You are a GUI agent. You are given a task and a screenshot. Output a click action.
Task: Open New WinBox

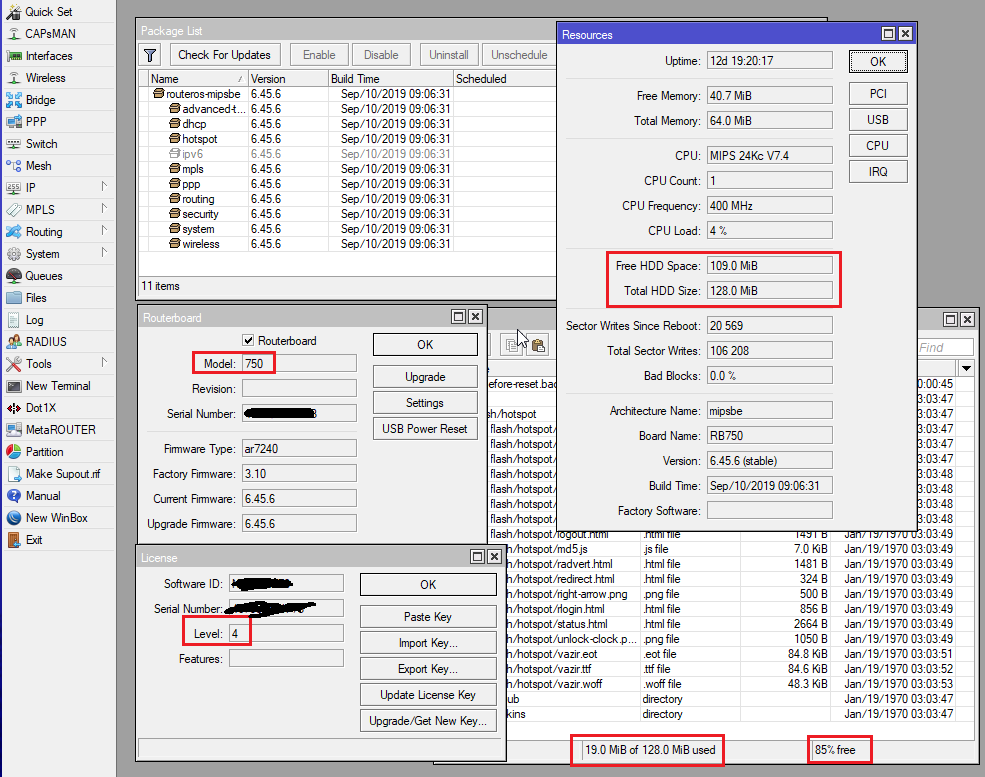57,518
